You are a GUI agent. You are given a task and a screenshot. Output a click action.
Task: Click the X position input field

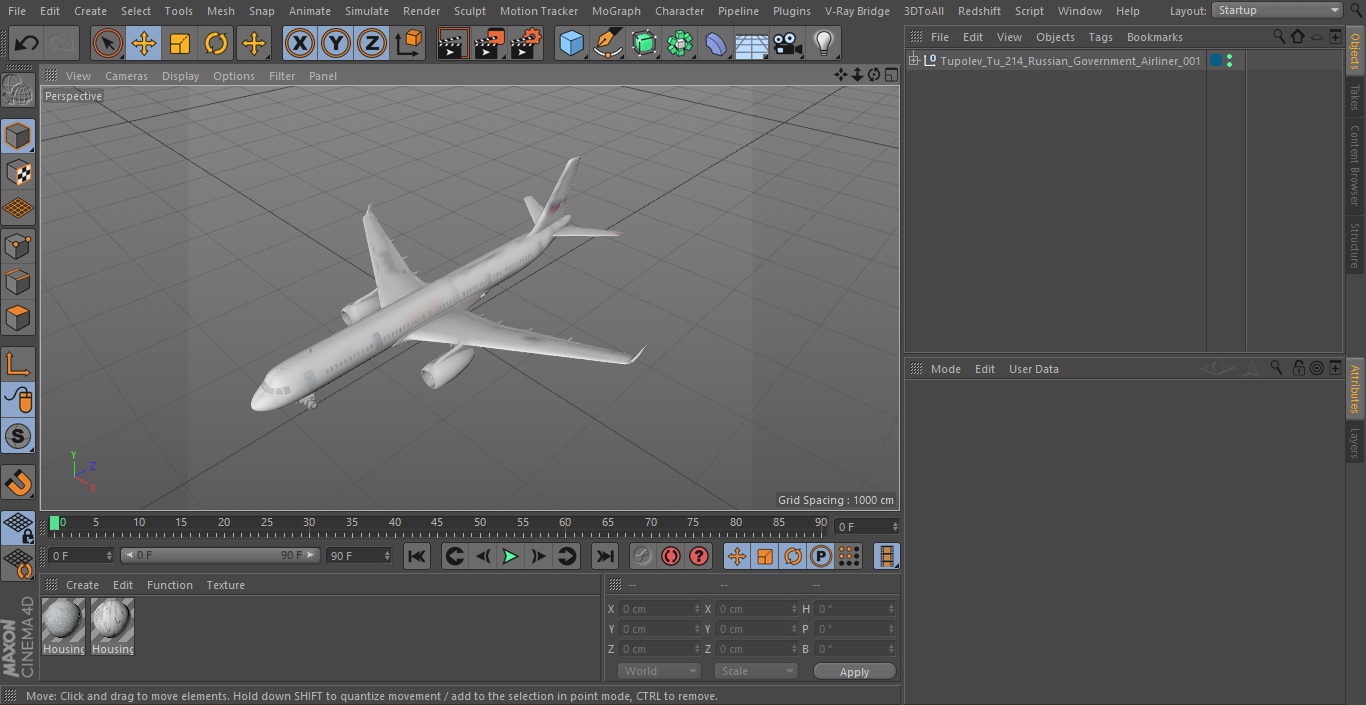[x=659, y=609]
